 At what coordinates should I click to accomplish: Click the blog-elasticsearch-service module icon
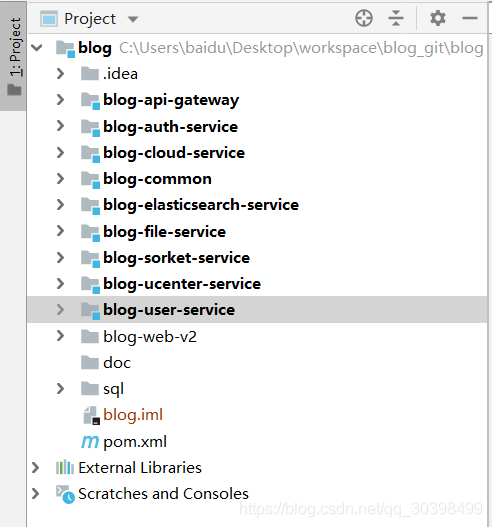tap(90, 206)
